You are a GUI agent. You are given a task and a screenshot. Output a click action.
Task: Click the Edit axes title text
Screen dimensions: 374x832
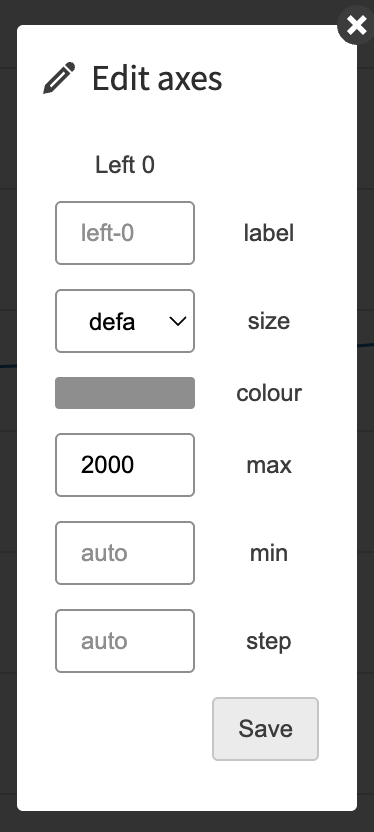[x=157, y=79]
